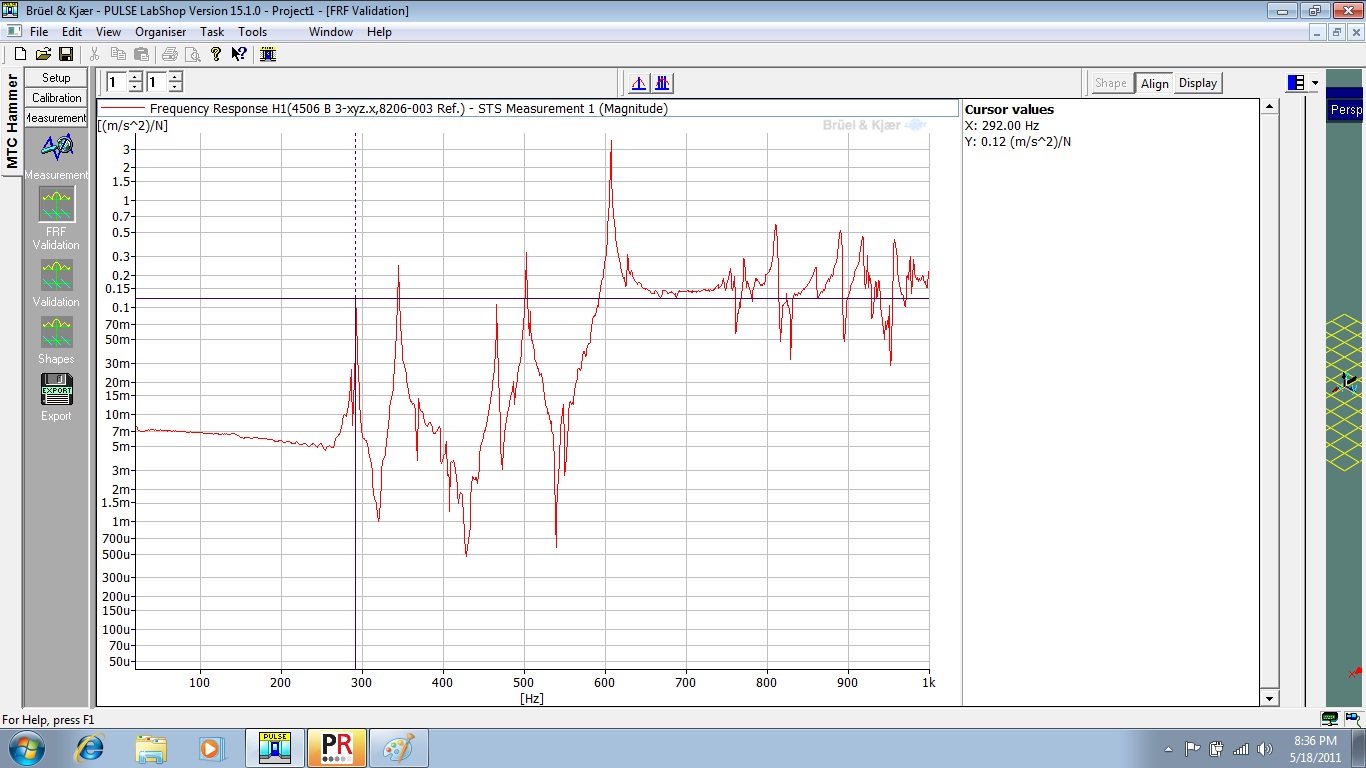1366x768 pixels.
Task: Click the Frequency Response H1 graph title
Action: [x=409, y=109]
